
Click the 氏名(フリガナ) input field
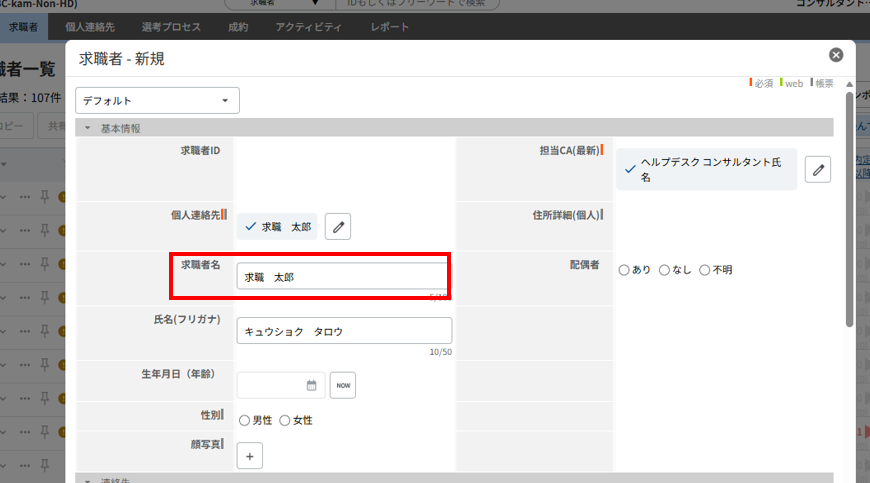click(344, 331)
